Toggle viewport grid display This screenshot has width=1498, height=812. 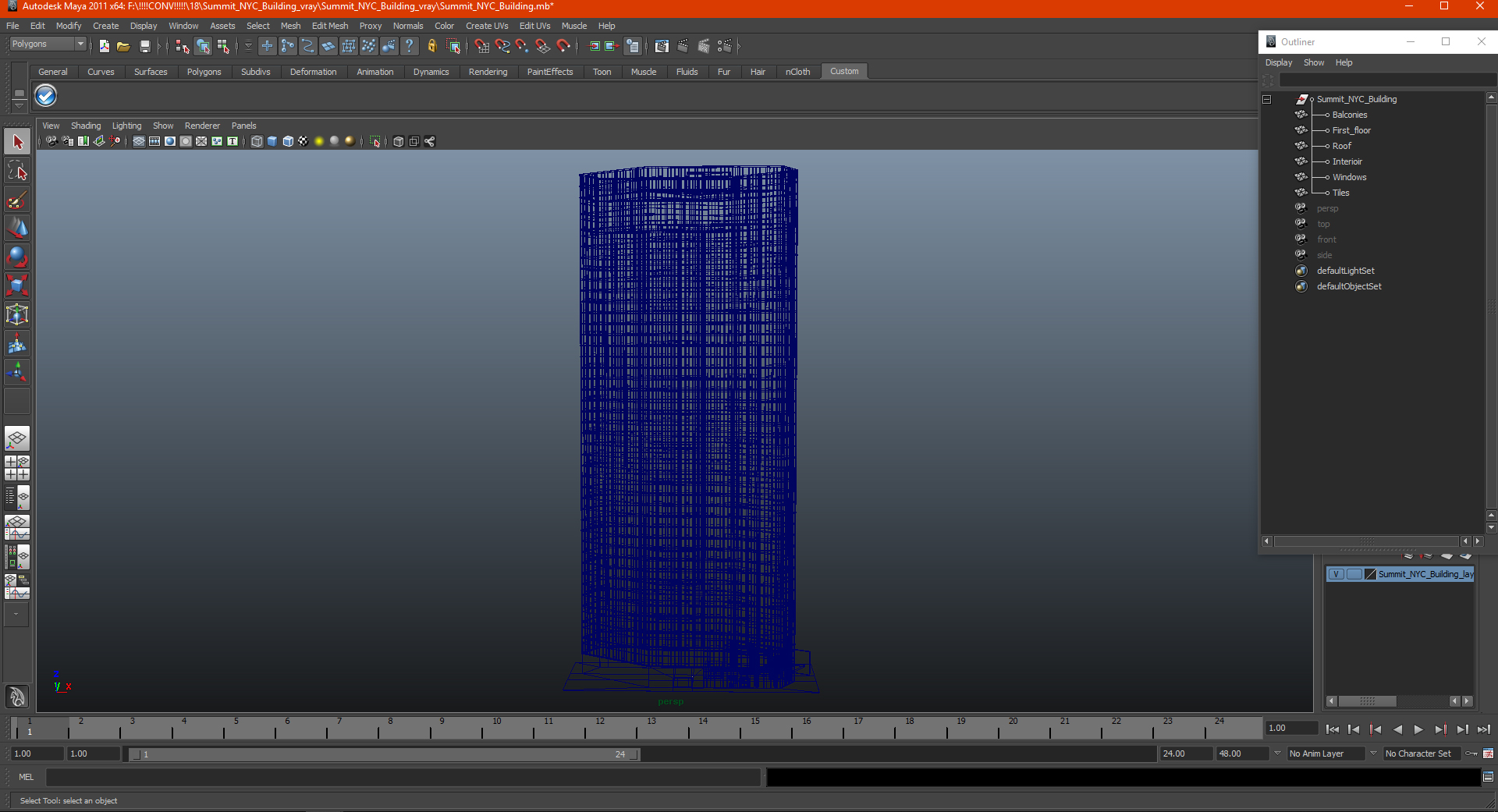point(139,141)
